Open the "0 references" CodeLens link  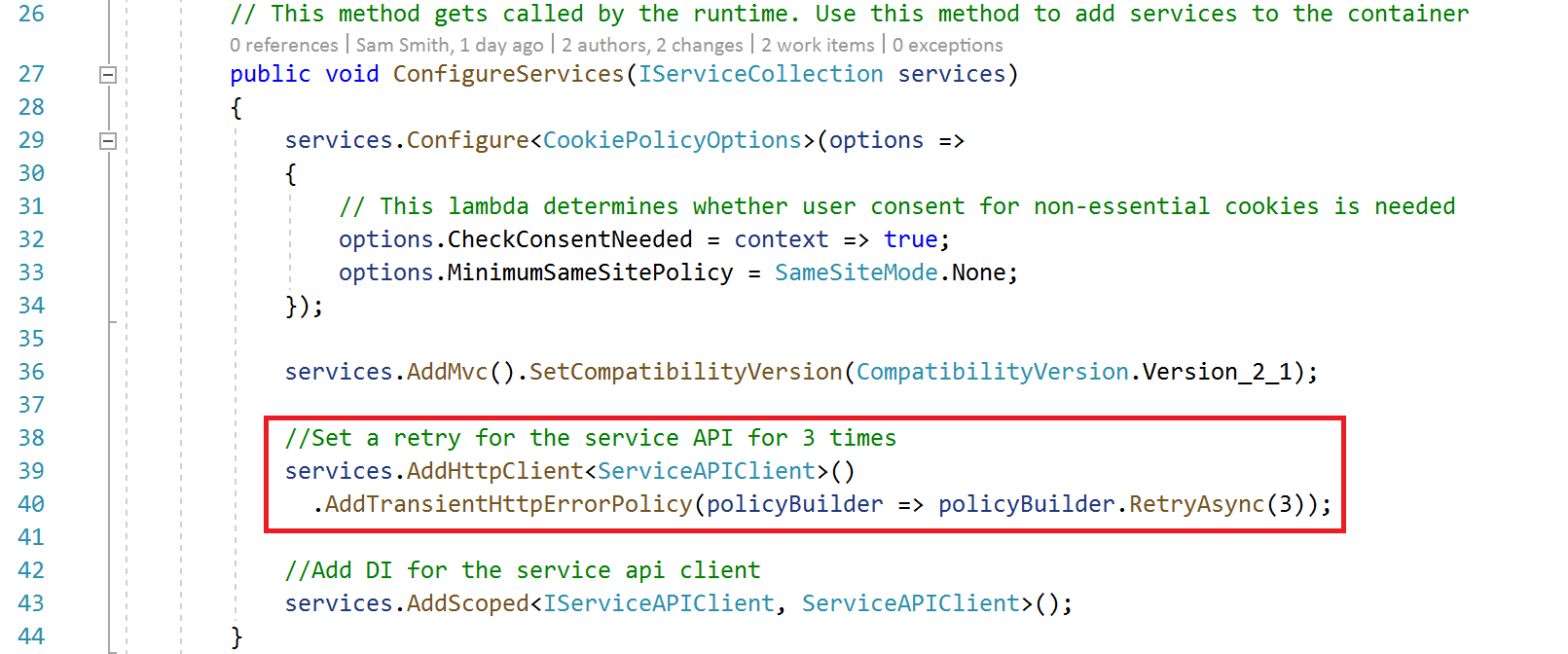tap(283, 46)
